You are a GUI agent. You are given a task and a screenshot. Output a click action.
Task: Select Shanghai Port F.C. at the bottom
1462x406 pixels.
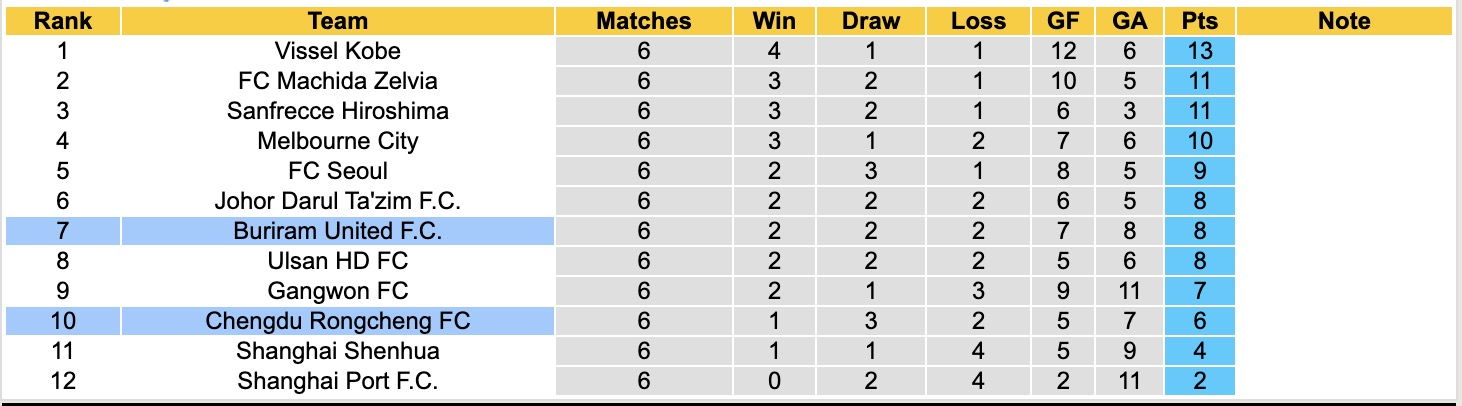(337, 381)
